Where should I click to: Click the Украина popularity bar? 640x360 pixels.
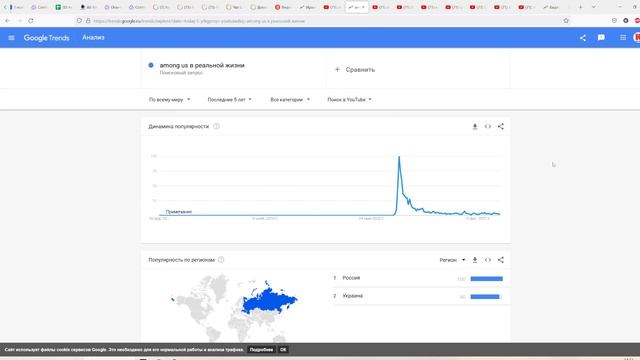point(485,297)
